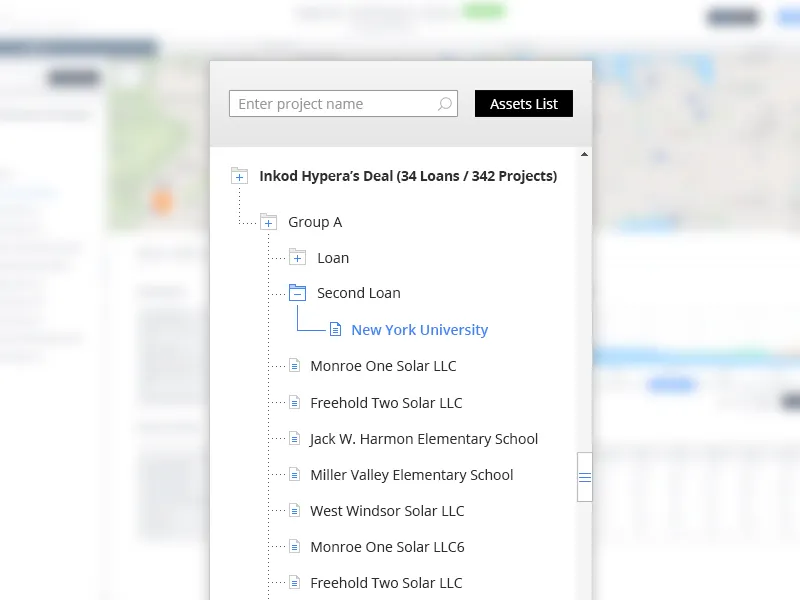Collapse the Second Loan folder
Image resolution: width=800 pixels, height=600 pixels.
(x=297, y=293)
